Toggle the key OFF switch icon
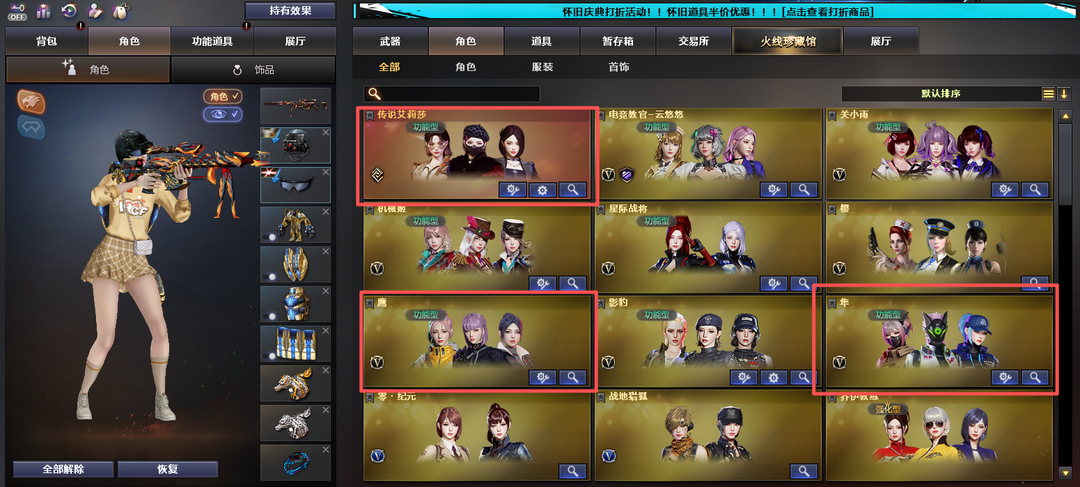Viewport: 1080px width, 487px height. click(x=17, y=12)
